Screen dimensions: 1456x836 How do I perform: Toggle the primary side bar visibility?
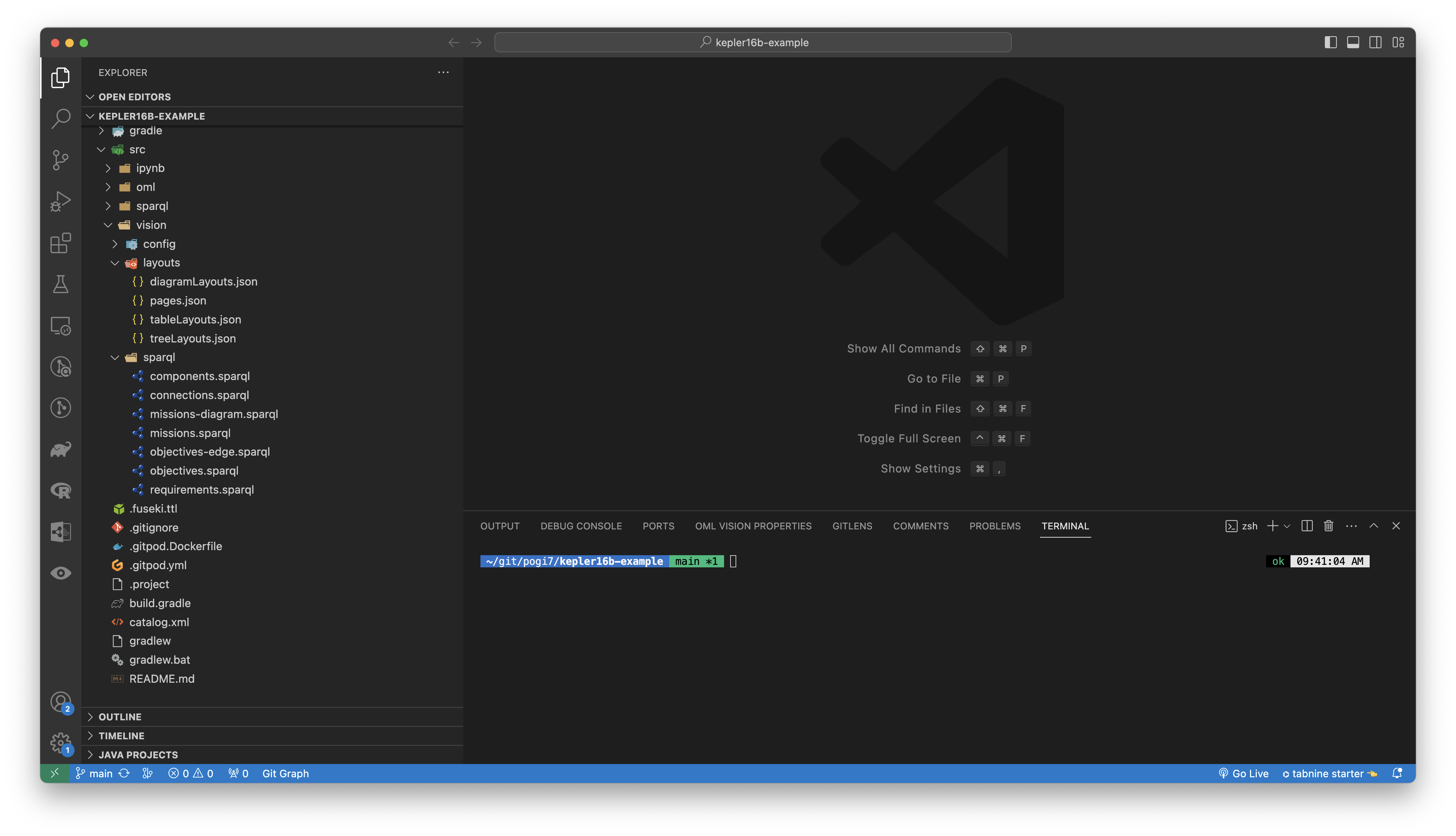click(x=1330, y=43)
